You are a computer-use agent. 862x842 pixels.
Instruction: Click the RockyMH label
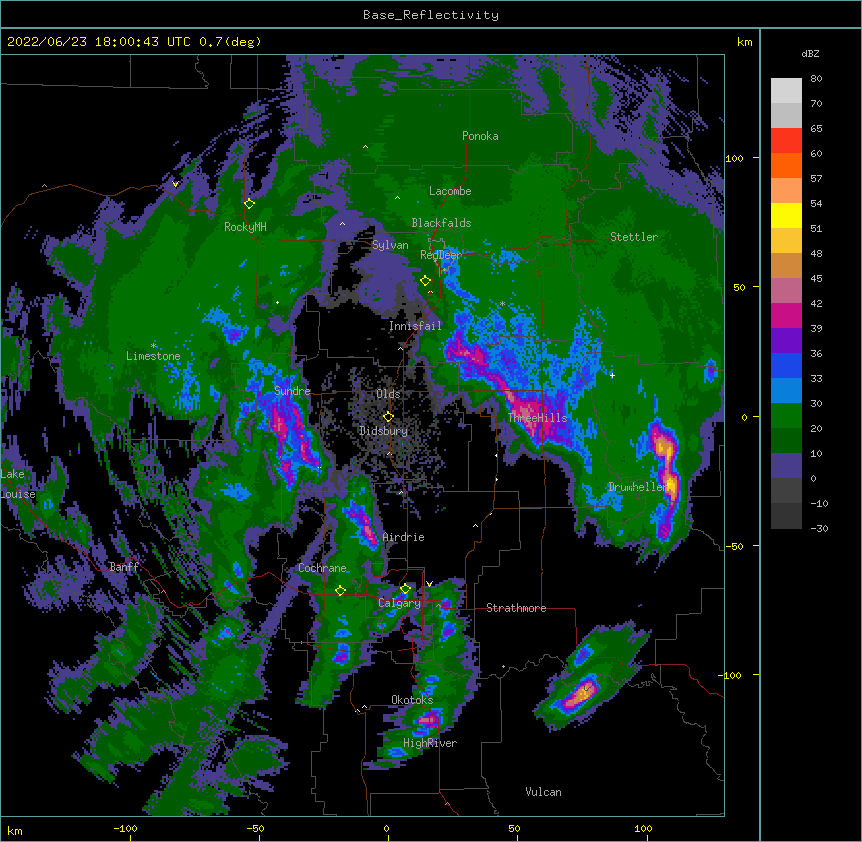(x=245, y=227)
